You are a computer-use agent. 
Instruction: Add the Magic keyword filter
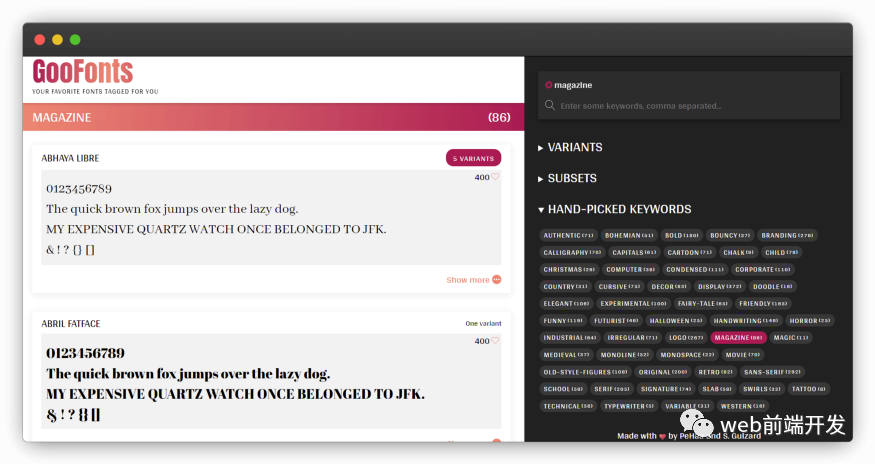[x=791, y=337]
